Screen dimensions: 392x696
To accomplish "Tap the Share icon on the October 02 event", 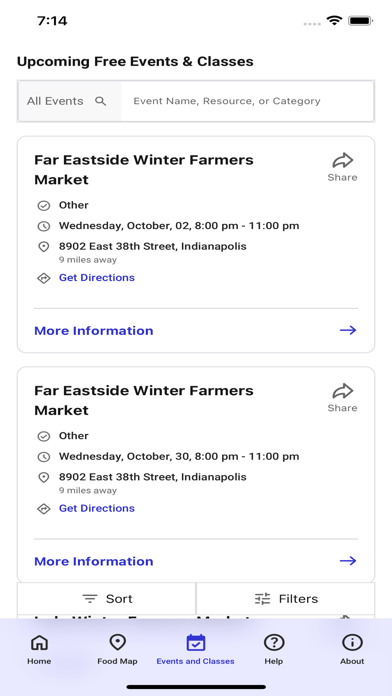I will point(342,160).
